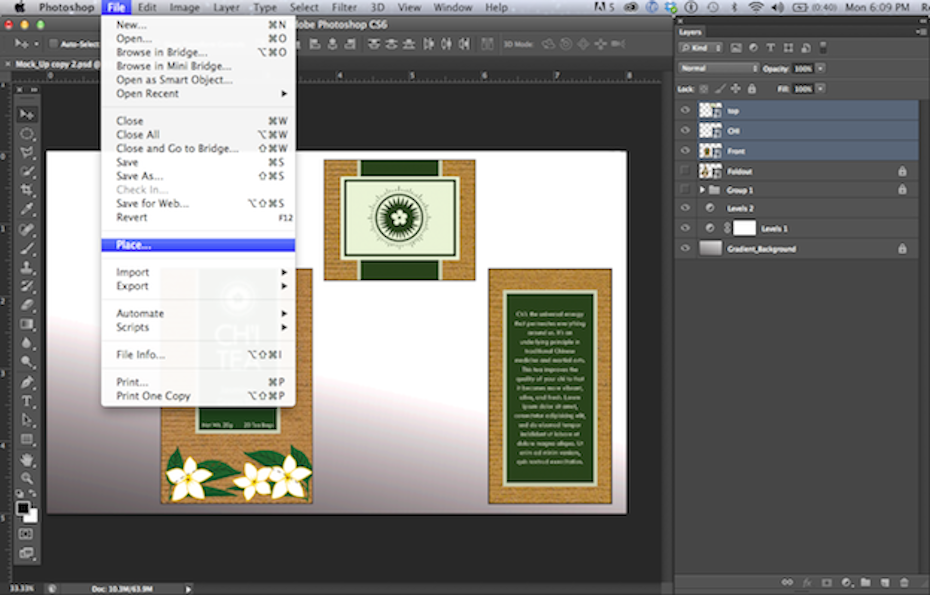The width and height of the screenshot is (930, 595).
Task: Pick the Crop tool
Action: (x=27, y=190)
